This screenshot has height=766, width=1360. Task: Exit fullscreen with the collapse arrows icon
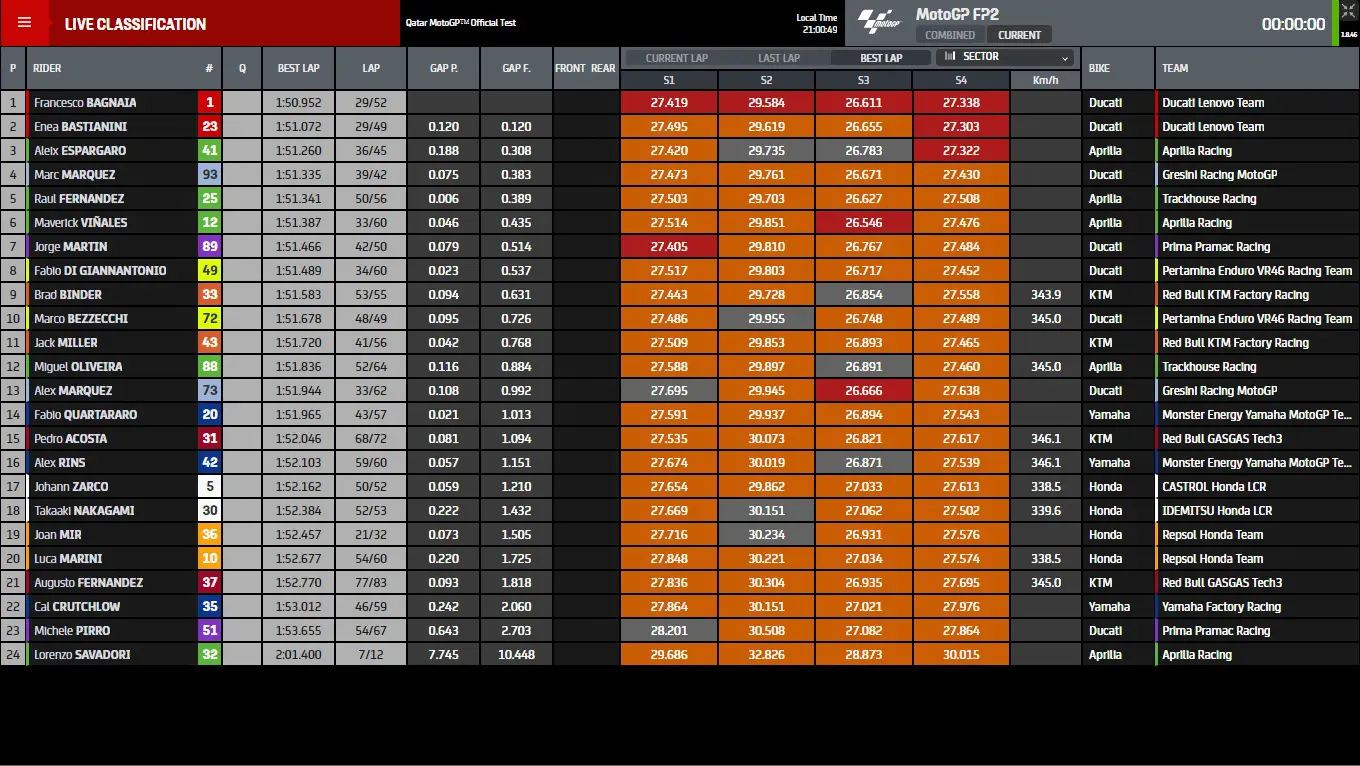click(x=1348, y=11)
